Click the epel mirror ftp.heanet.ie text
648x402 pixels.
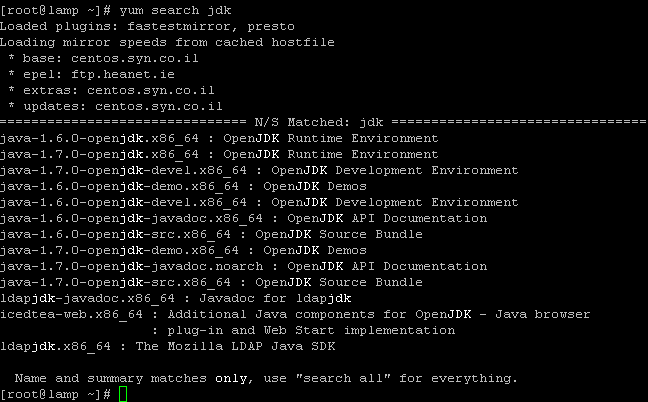pyautogui.click(x=123, y=74)
